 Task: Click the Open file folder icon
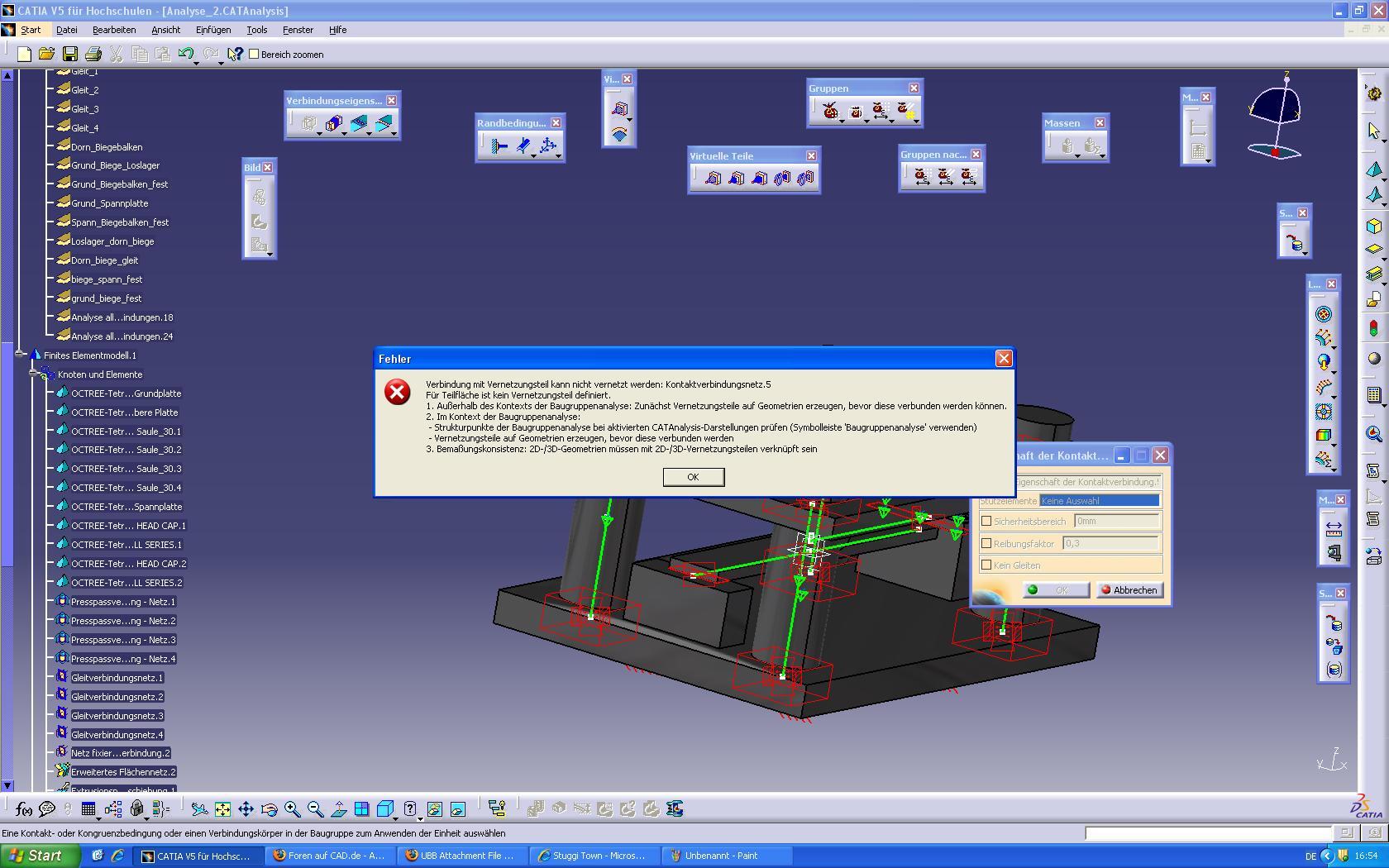point(46,55)
